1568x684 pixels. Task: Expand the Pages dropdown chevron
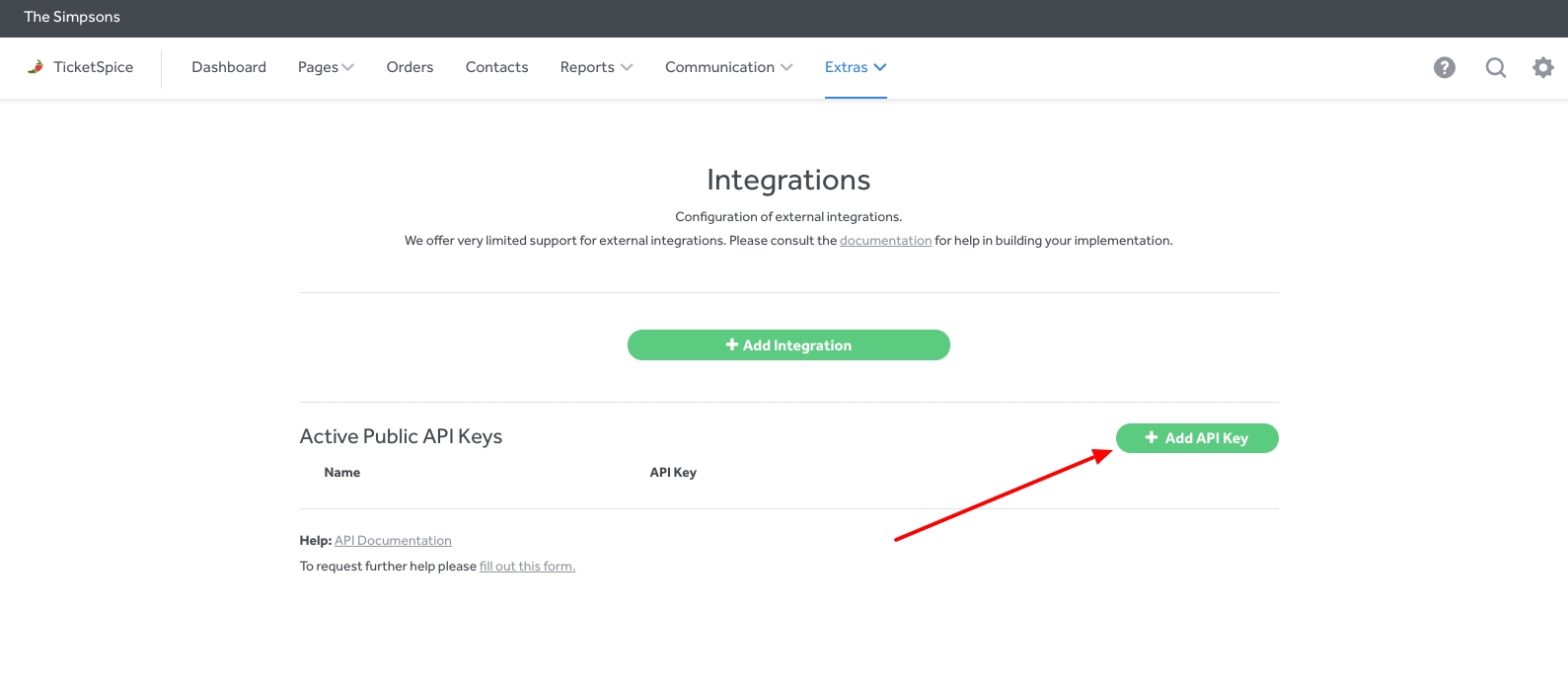point(348,67)
